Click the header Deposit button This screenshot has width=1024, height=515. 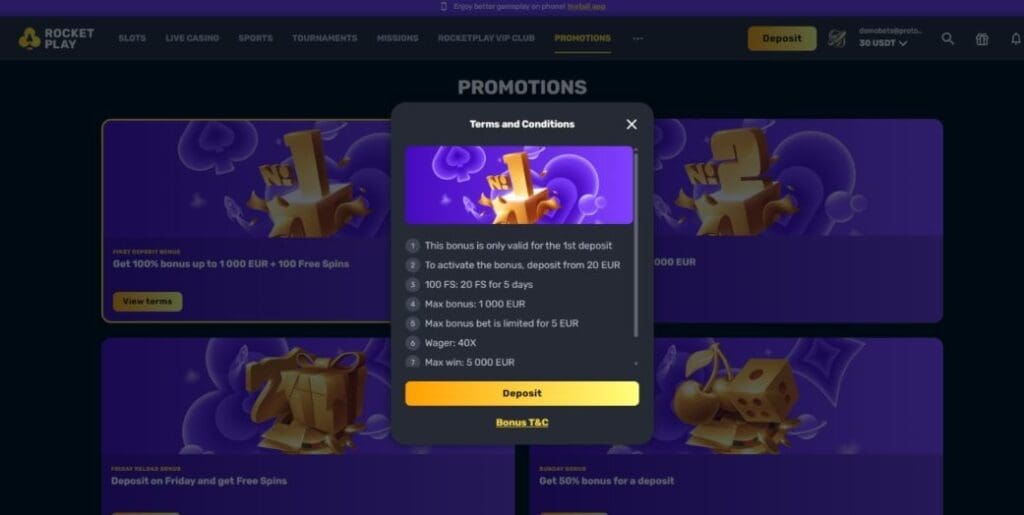(782, 39)
